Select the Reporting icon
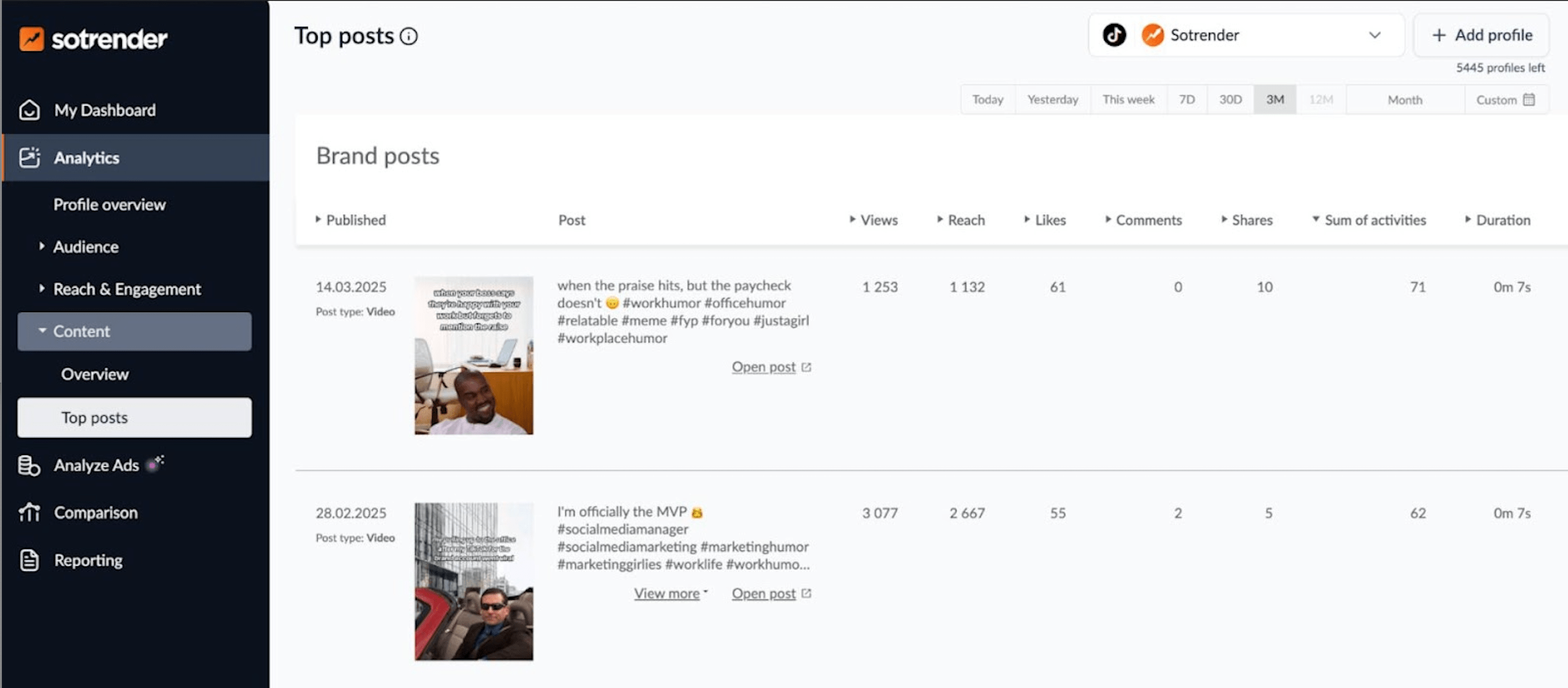This screenshot has height=688, width=1568. point(28,560)
